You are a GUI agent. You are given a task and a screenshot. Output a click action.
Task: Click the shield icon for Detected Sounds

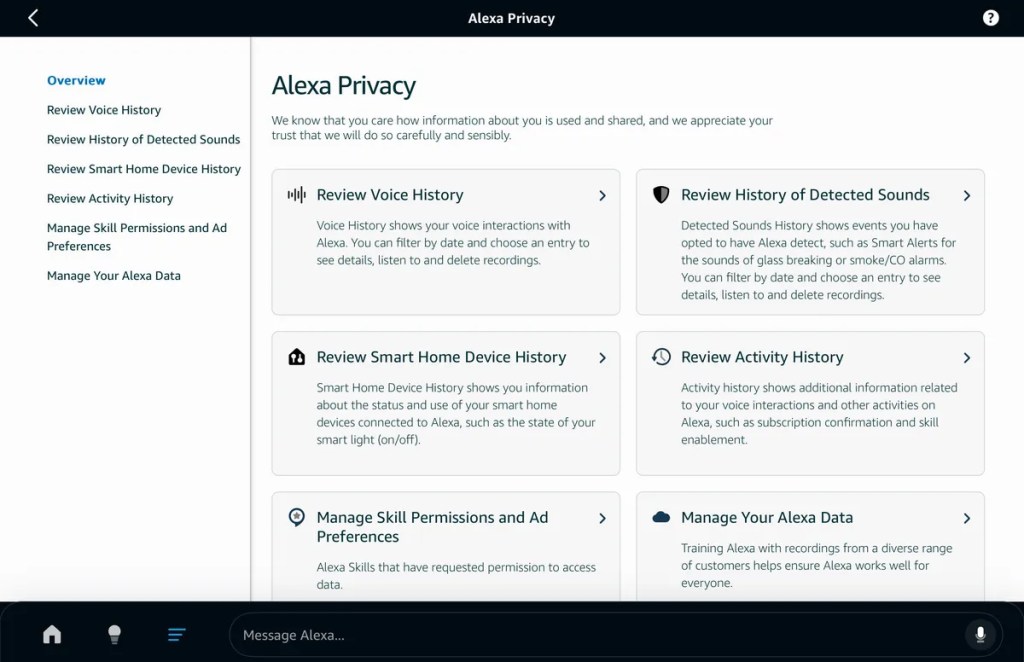tap(661, 195)
